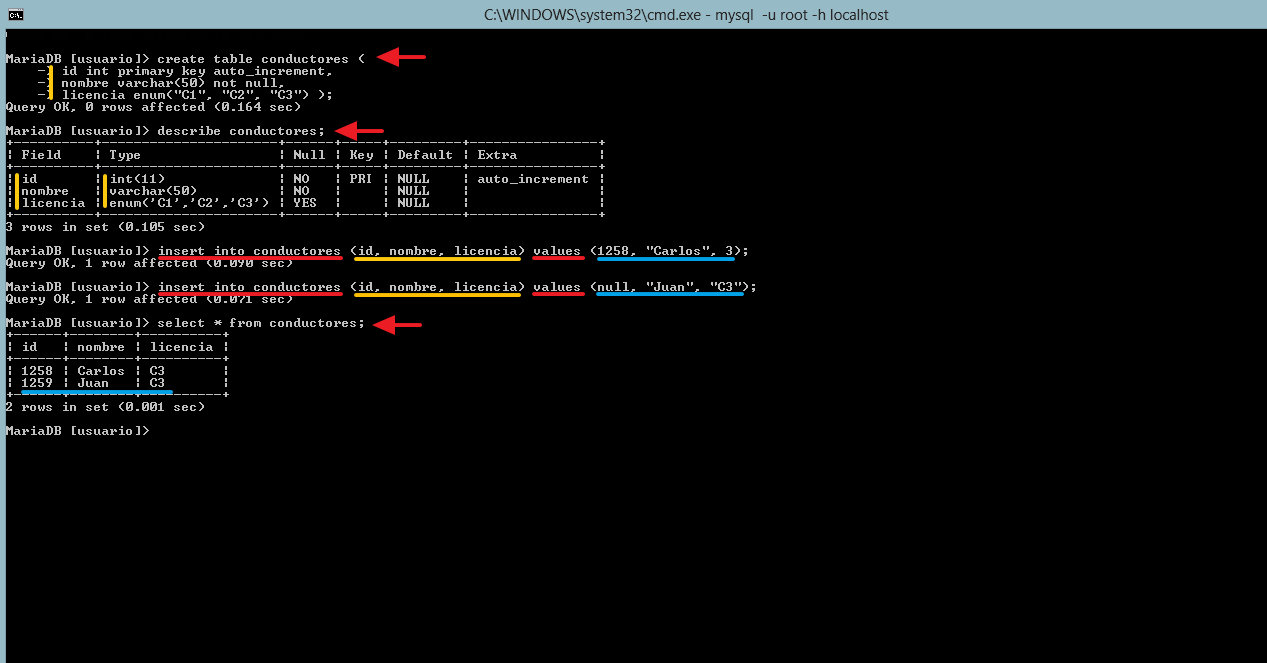Click the Type column header in the describe output
Image resolution: width=1267 pixels, height=663 pixels.
(x=125, y=155)
